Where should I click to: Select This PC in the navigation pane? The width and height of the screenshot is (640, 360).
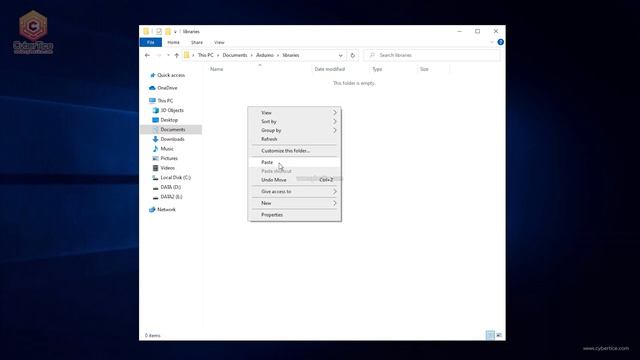coord(165,100)
